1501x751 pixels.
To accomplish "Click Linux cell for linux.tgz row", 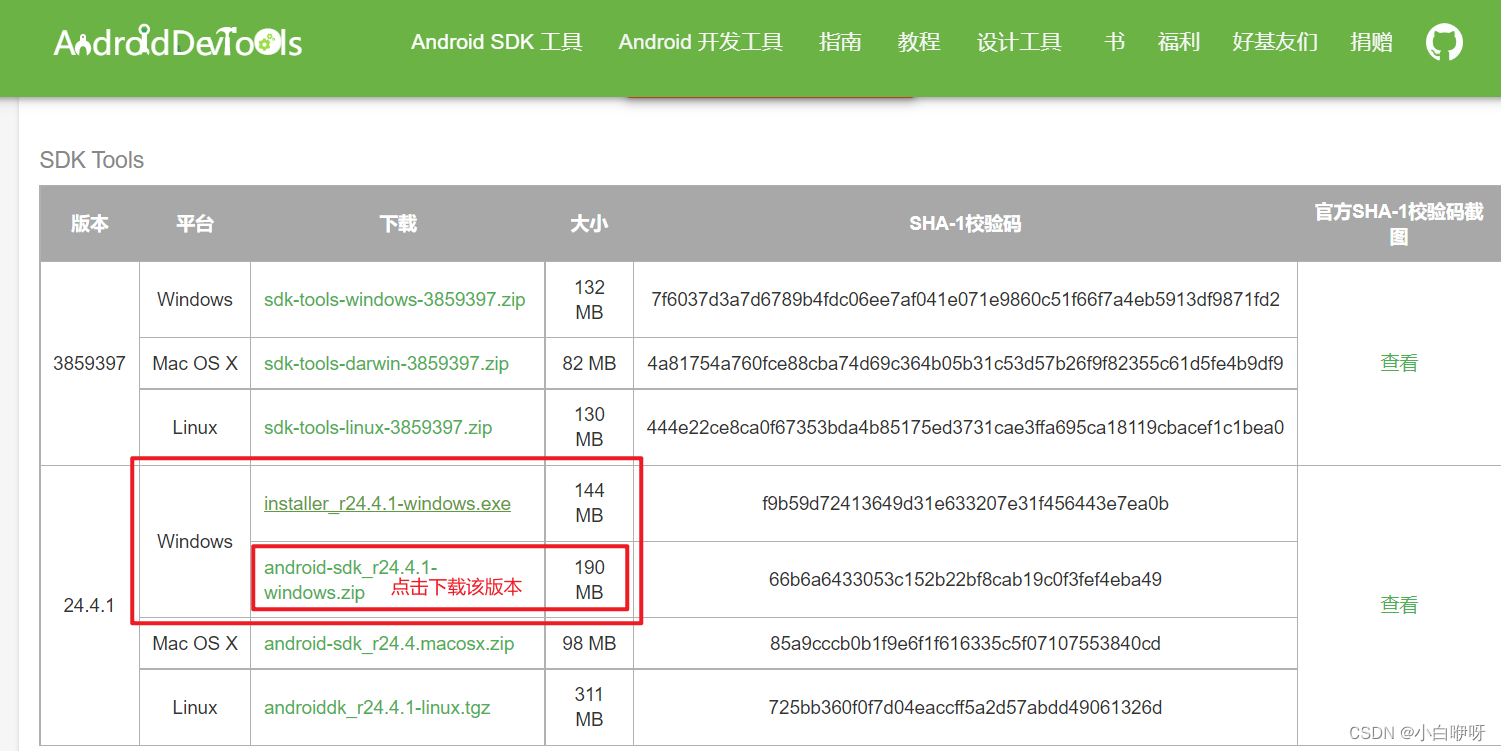I will (195, 708).
